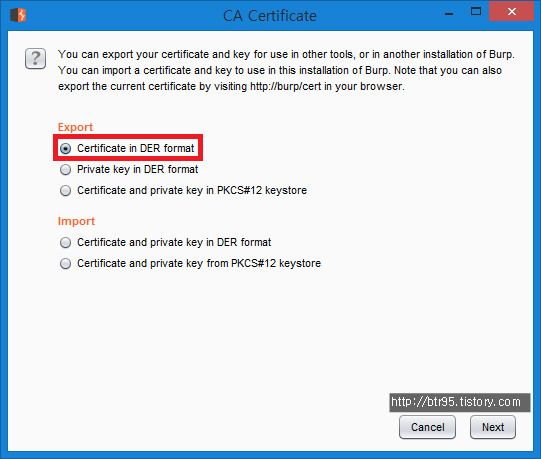Maximize the CA Certificate window
541x459 pixels.
point(476,11)
